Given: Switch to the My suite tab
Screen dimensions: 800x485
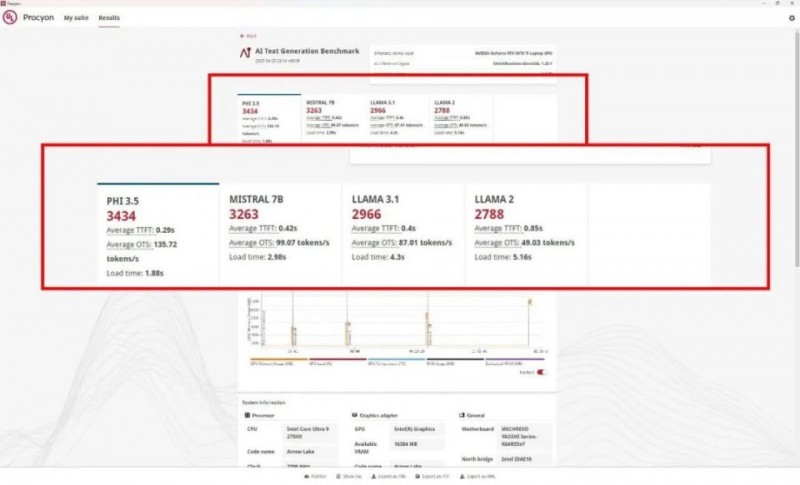Looking at the screenshot, I should coord(75,18).
